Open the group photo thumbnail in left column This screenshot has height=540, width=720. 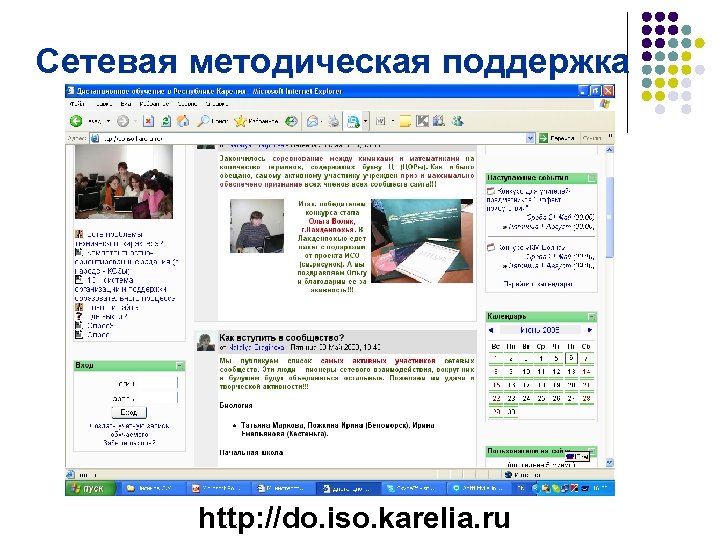coord(124,182)
